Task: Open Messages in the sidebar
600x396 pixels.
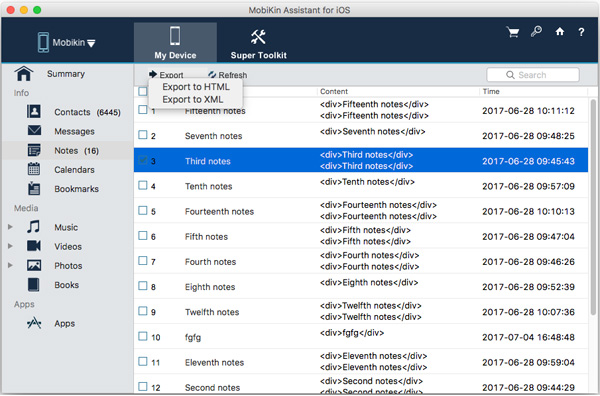Action: tap(74, 131)
